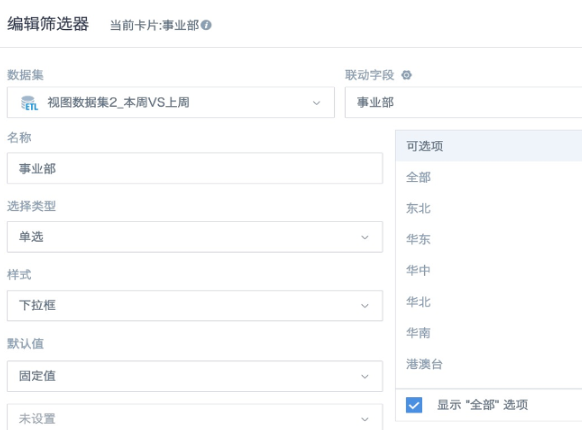
Task: Expand the 默认值 固定值 dropdown
Action: (195, 376)
